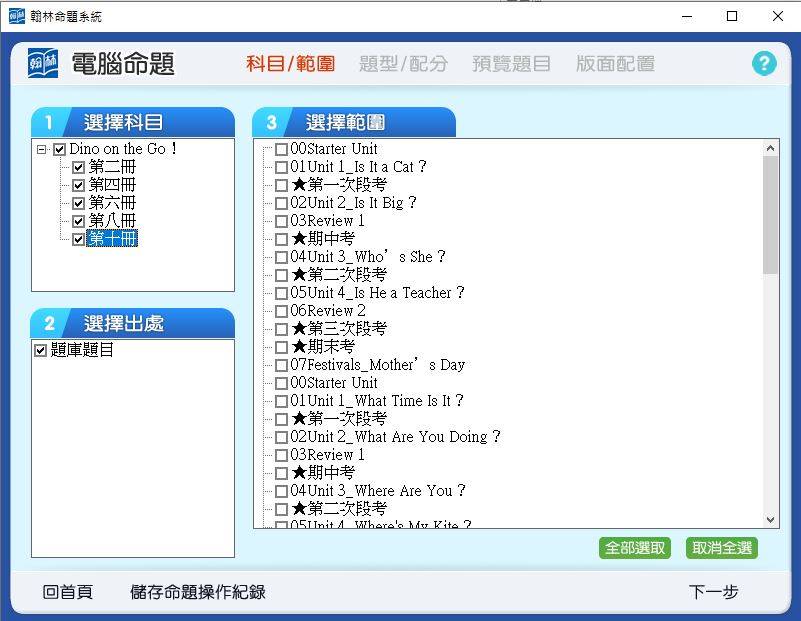Uncheck 第四冊 checkbox
Screen dimensions: 801x621
point(78,185)
